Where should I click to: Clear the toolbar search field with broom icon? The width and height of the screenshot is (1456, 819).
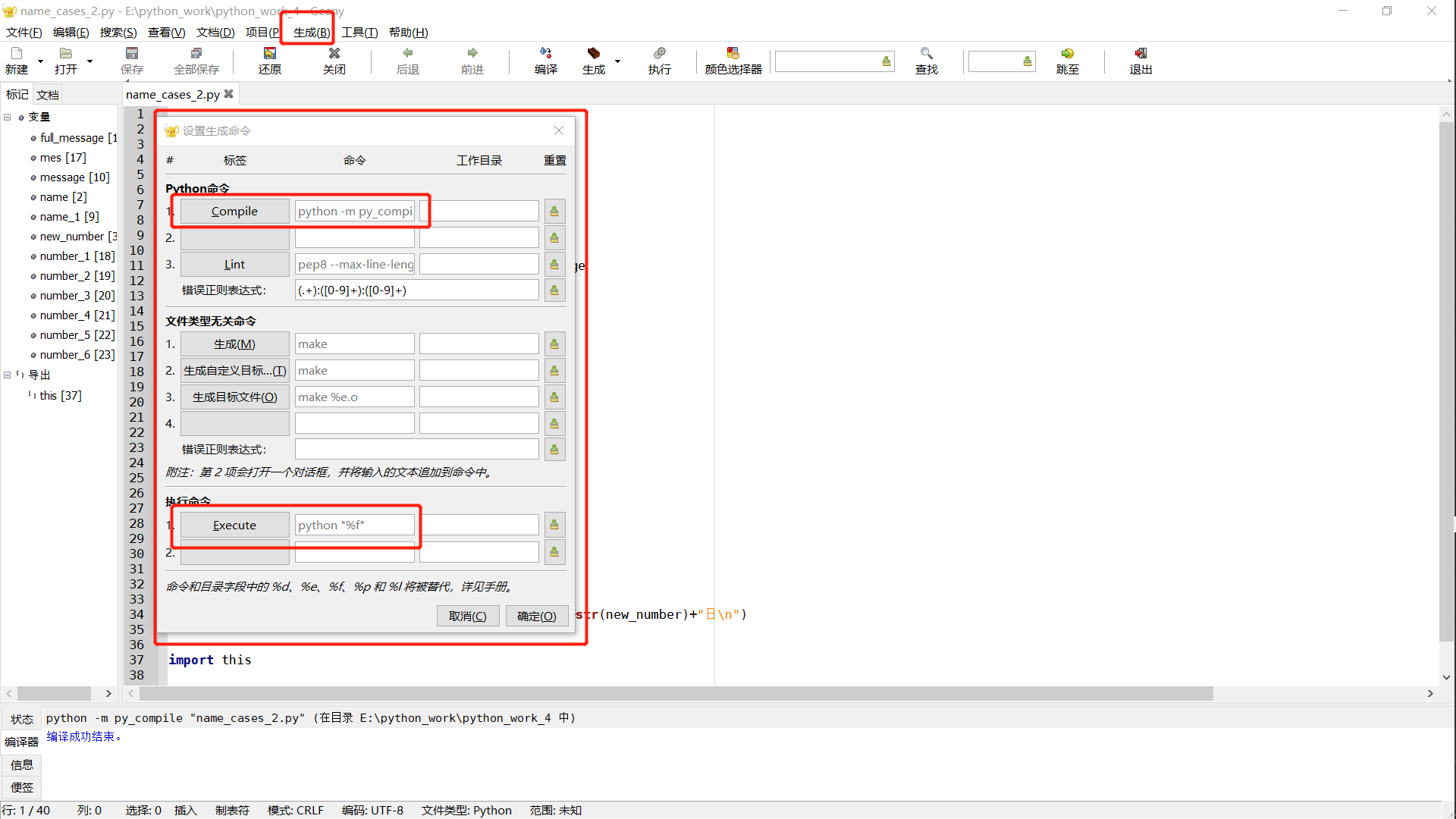point(886,61)
